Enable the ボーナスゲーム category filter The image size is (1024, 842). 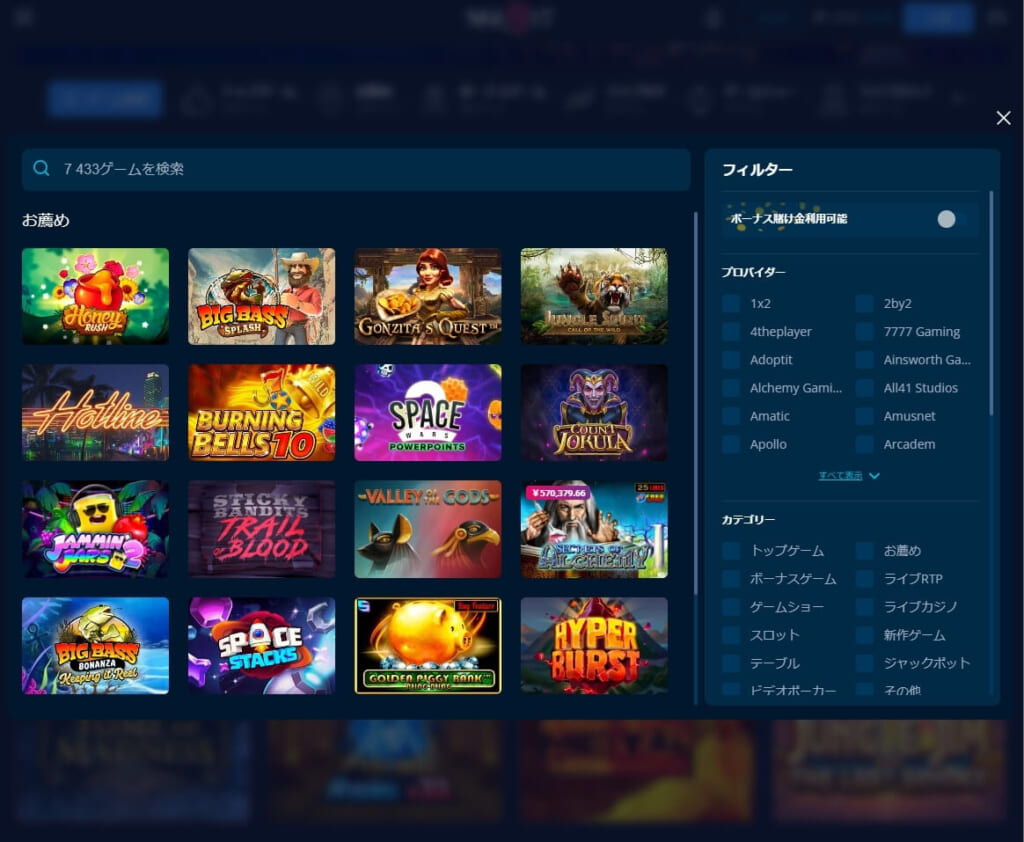coord(731,579)
